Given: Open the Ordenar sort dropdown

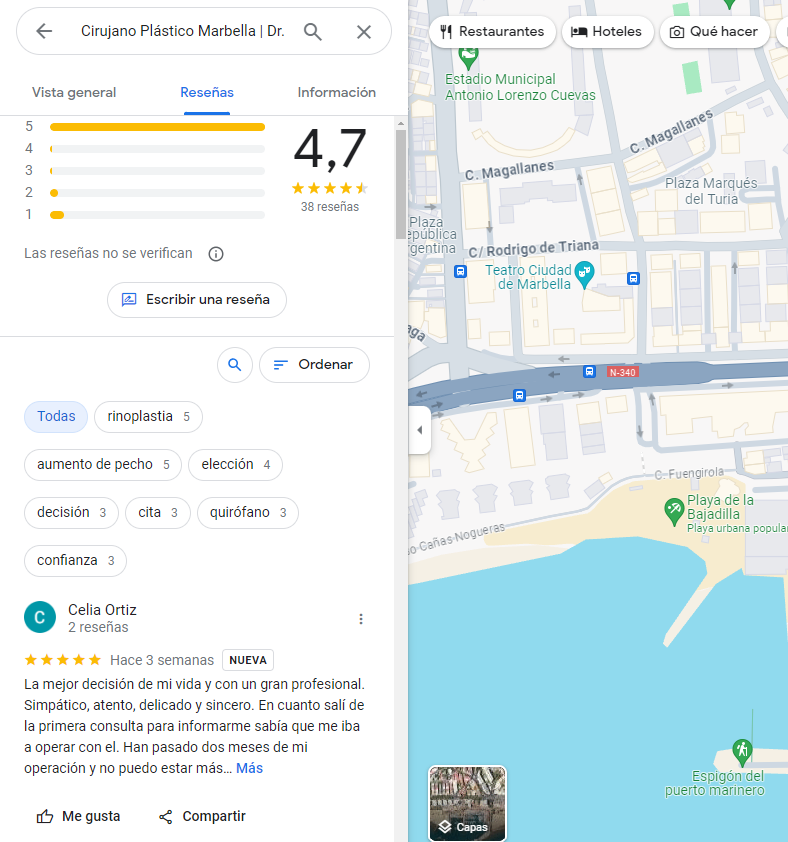Looking at the screenshot, I should point(314,365).
